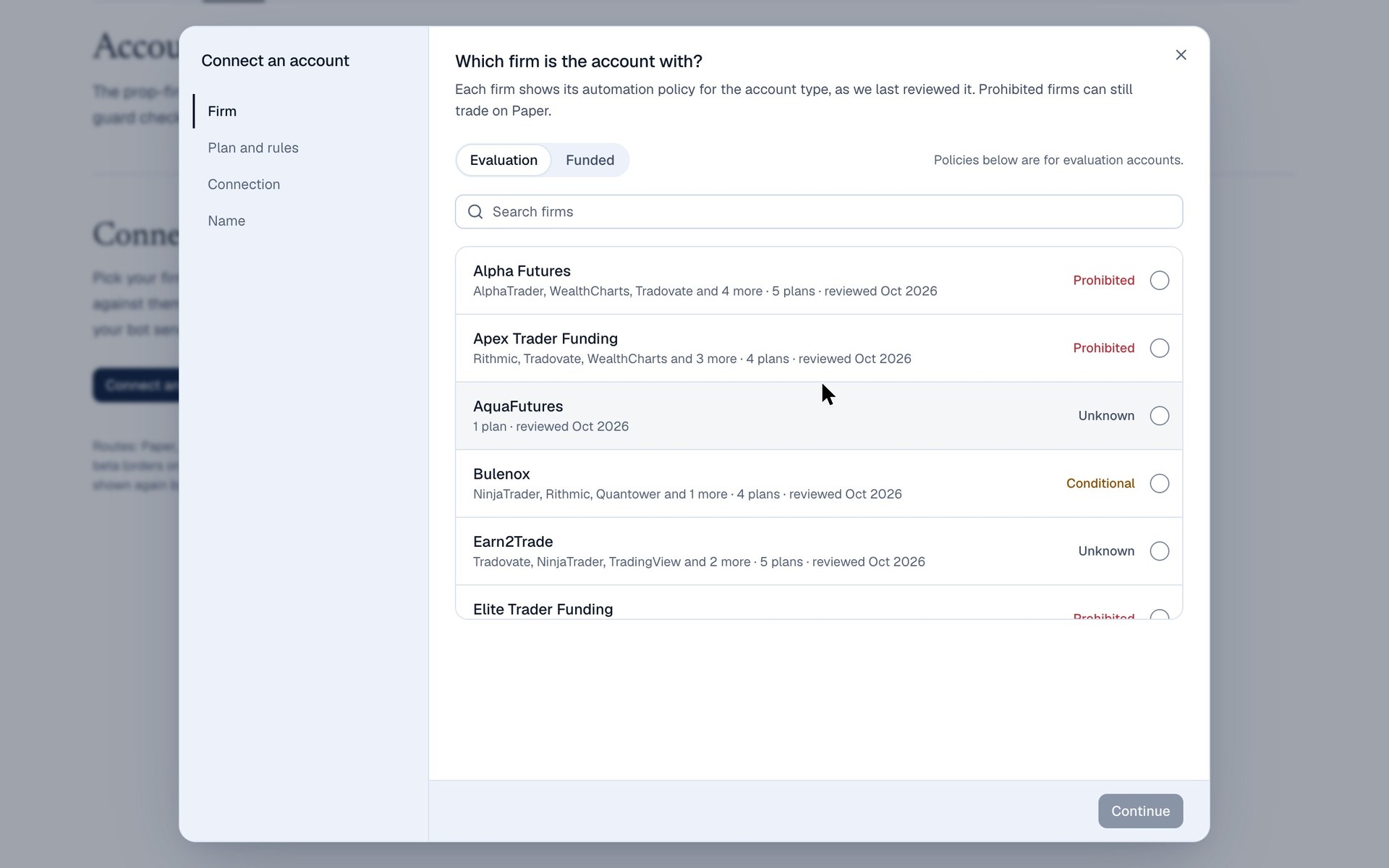Click the Prohibited label for Apex Trader Funding
1389x868 pixels.
tap(1103, 348)
